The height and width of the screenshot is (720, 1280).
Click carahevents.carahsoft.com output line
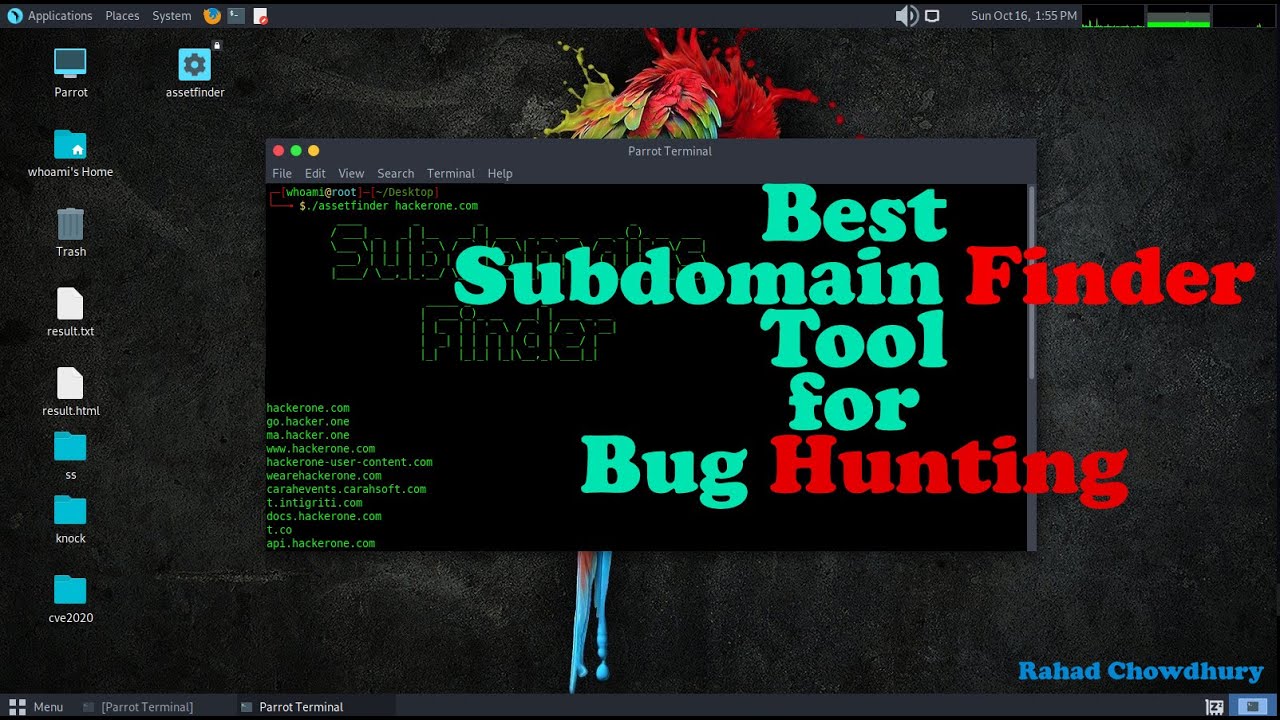click(x=346, y=489)
